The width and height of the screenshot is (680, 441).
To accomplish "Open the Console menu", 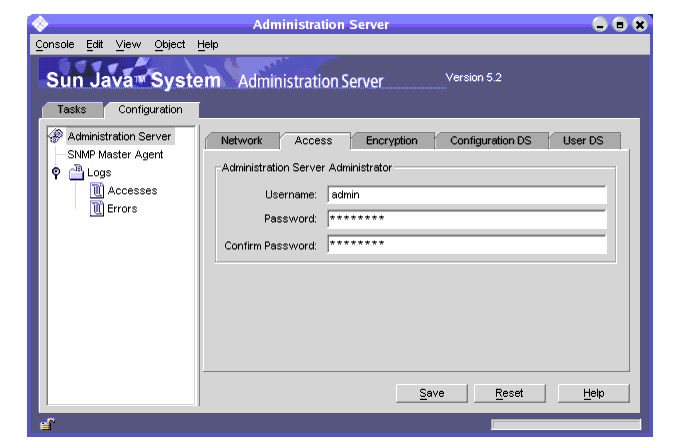I will pos(55,44).
